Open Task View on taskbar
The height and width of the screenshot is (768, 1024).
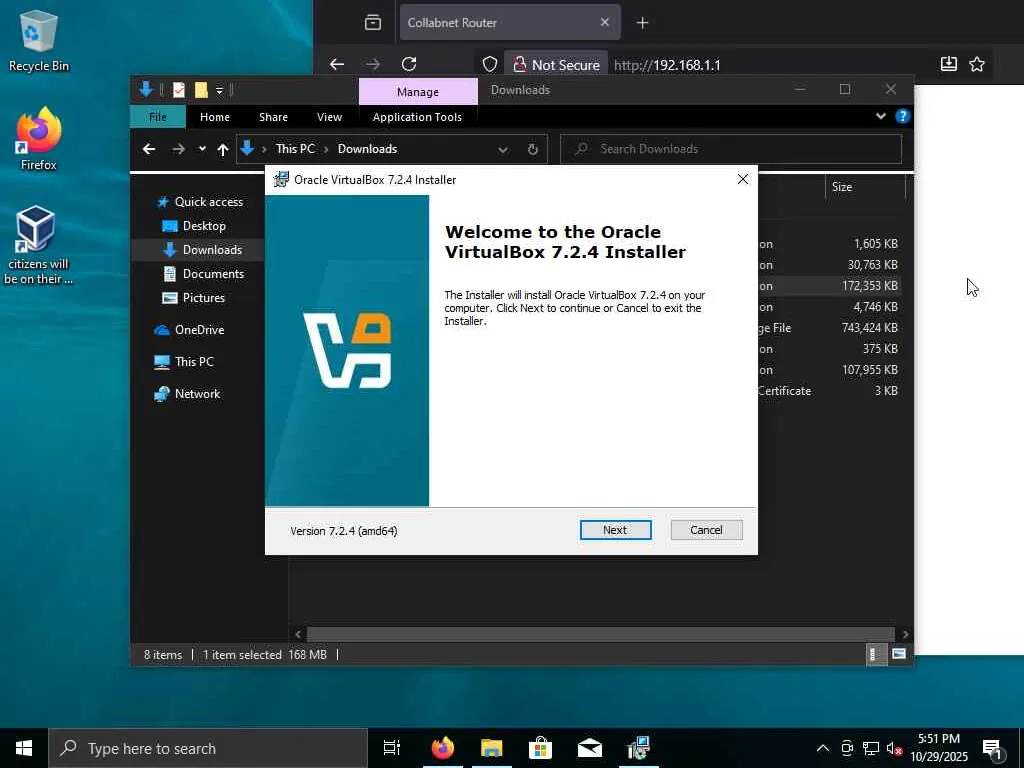click(x=392, y=748)
